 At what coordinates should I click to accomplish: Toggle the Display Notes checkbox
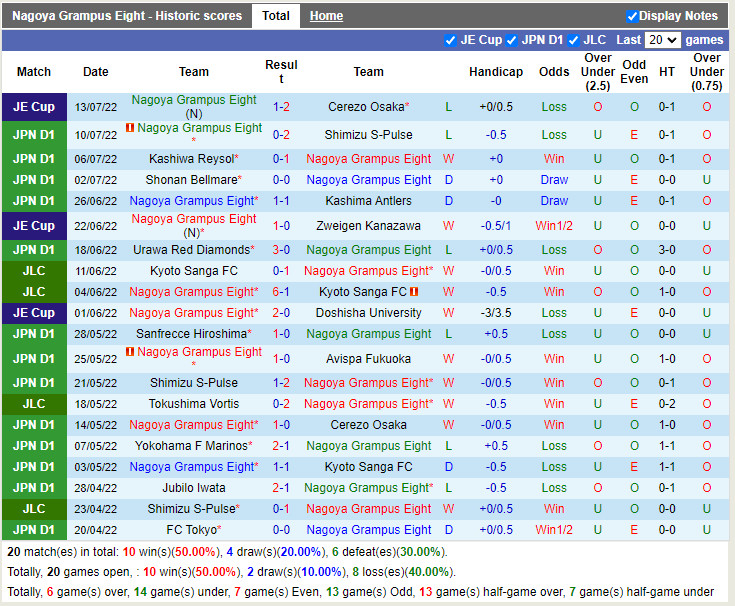[632, 16]
